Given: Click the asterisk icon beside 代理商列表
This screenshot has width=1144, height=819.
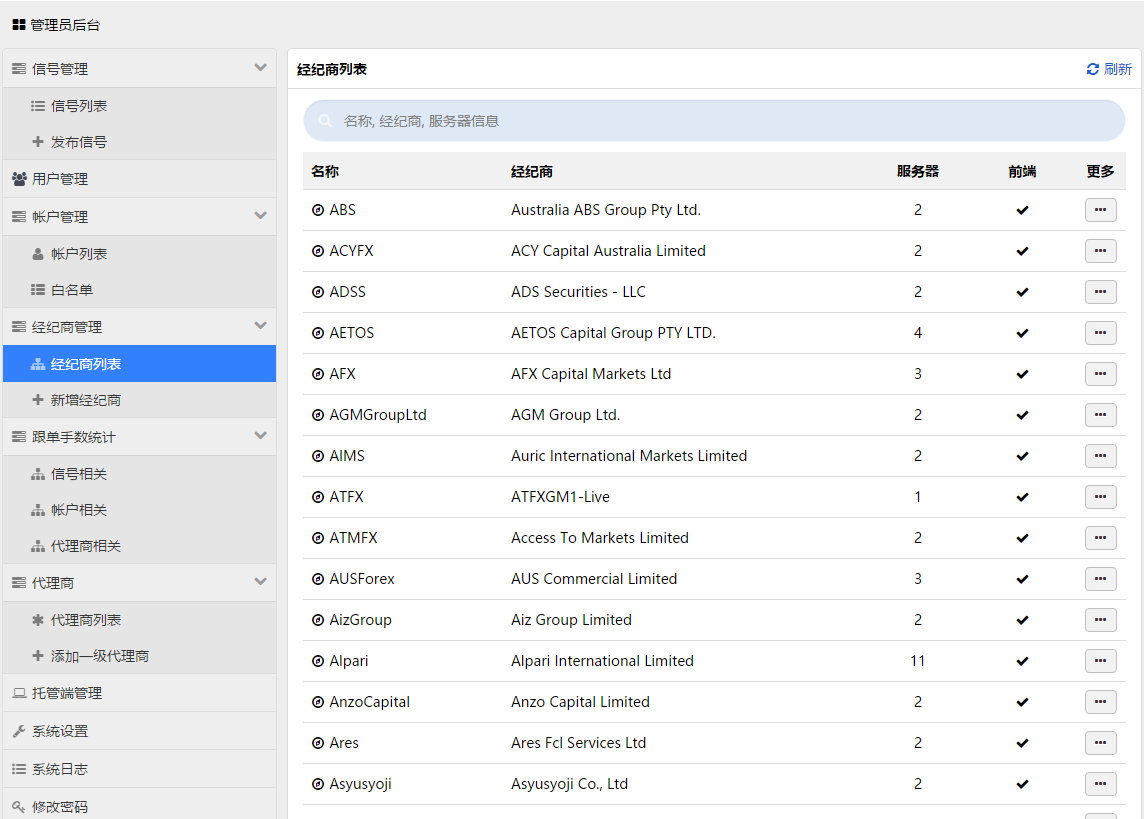Looking at the screenshot, I should pos(38,620).
